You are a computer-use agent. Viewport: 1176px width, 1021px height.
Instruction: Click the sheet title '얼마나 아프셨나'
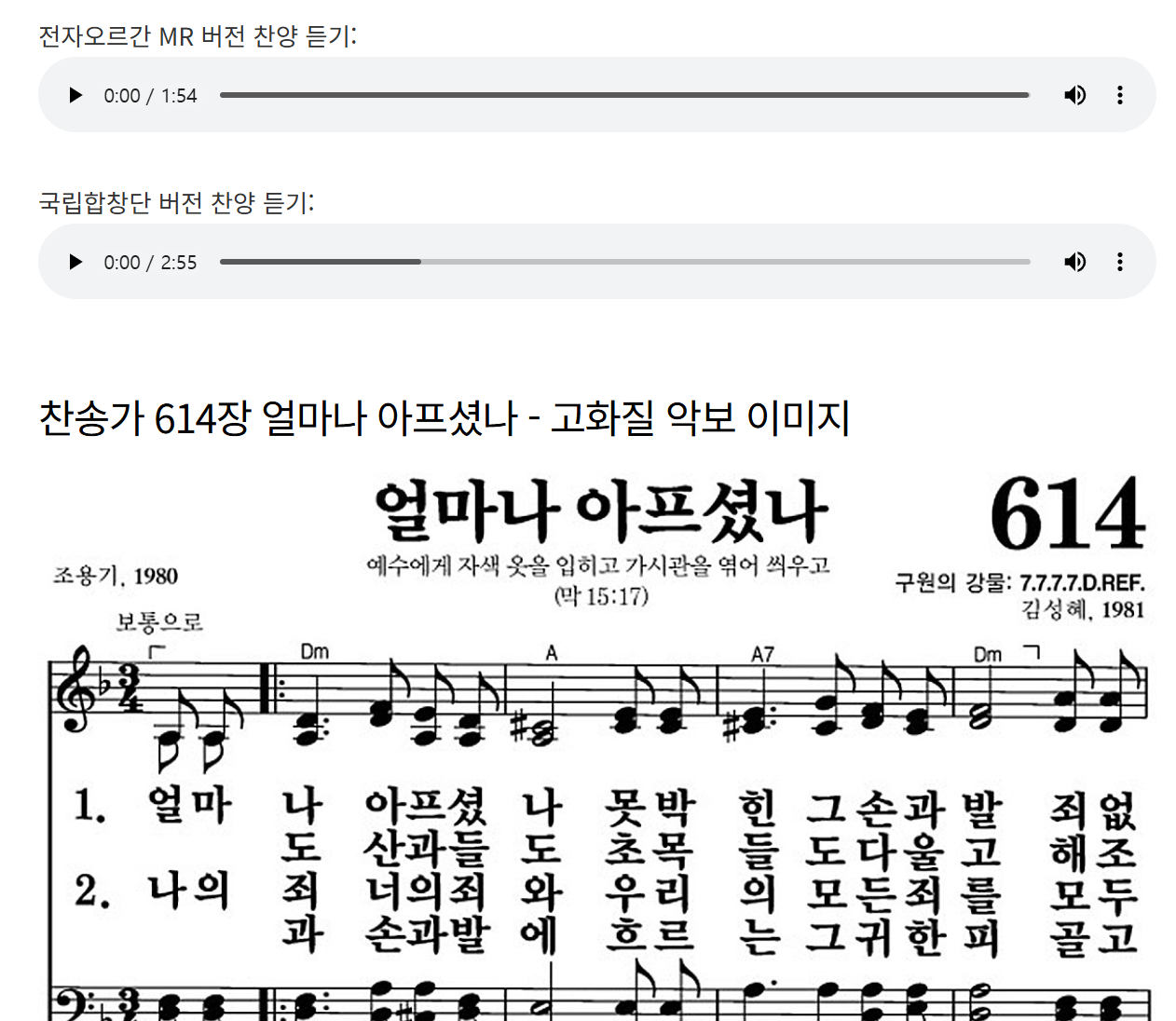(x=600, y=510)
